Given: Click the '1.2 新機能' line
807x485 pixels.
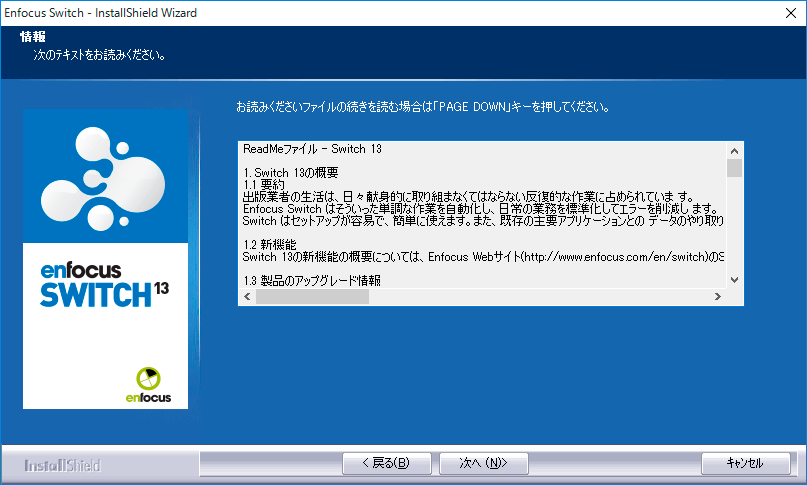Looking at the screenshot, I should [270, 245].
